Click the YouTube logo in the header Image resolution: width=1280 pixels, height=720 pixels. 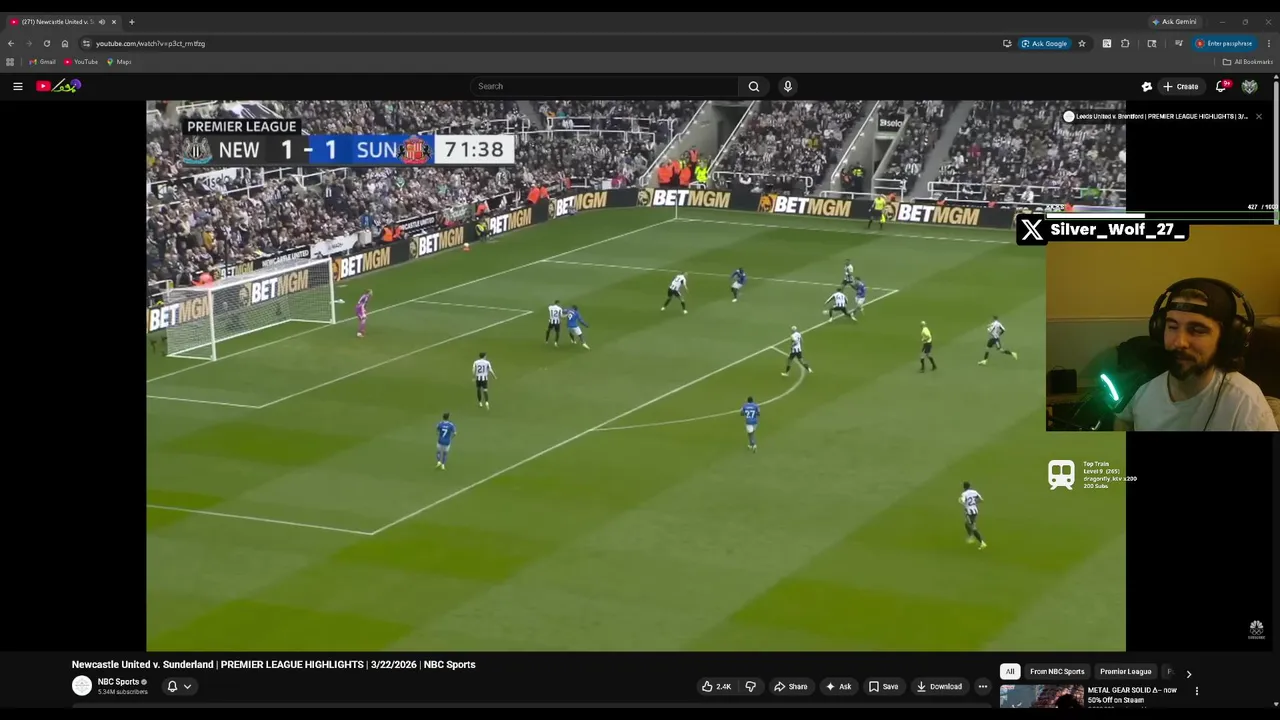click(58, 86)
